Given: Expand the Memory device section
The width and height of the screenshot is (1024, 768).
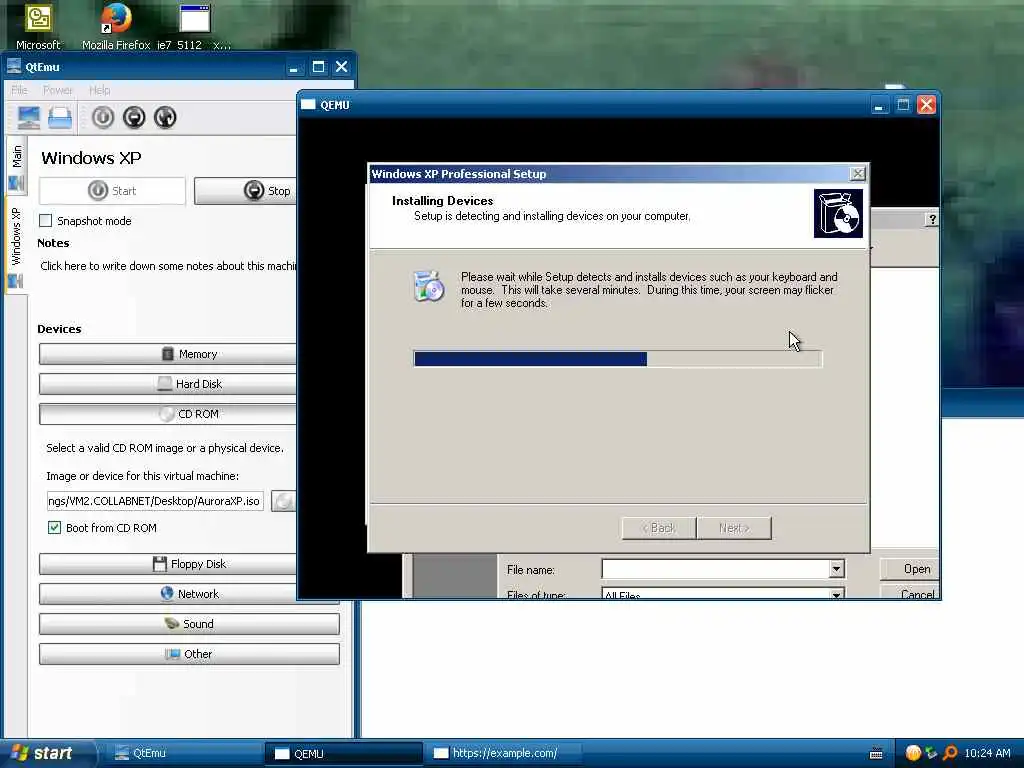Looking at the screenshot, I should (x=168, y=354).
